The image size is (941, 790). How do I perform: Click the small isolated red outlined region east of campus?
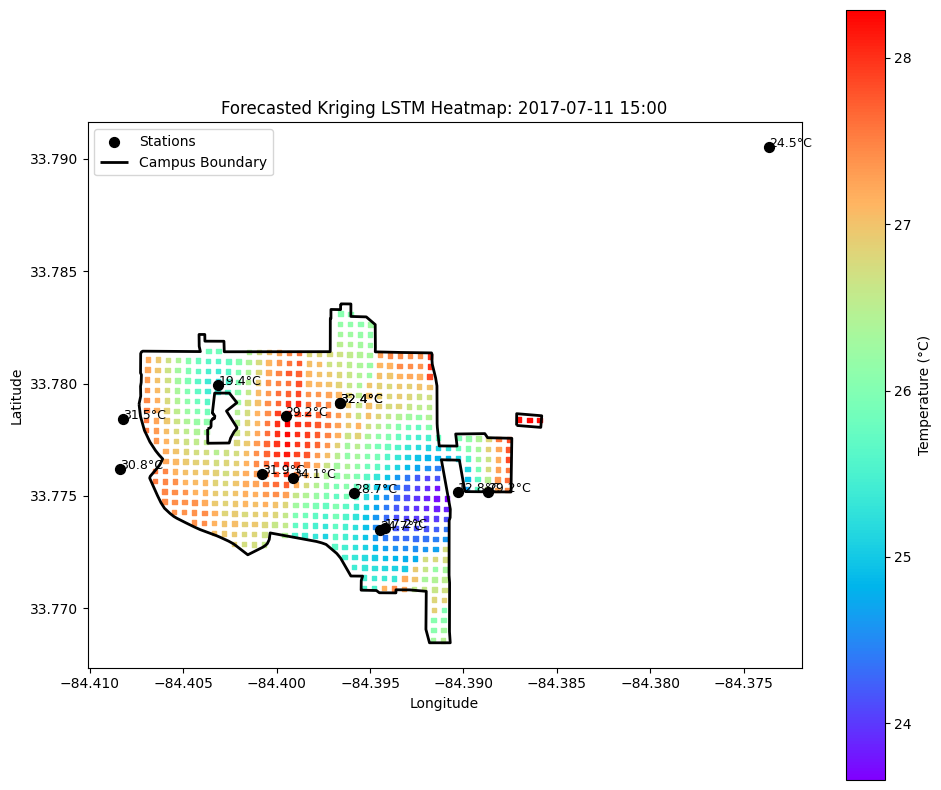(x=529, y=420)
